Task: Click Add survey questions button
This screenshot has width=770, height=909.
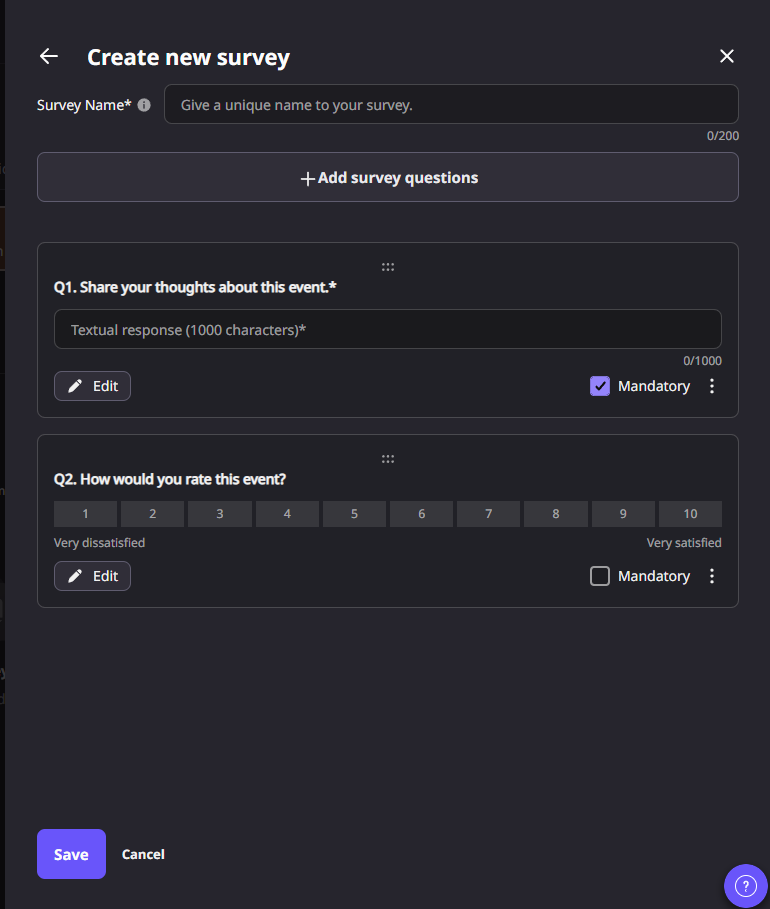Action: 388,178
